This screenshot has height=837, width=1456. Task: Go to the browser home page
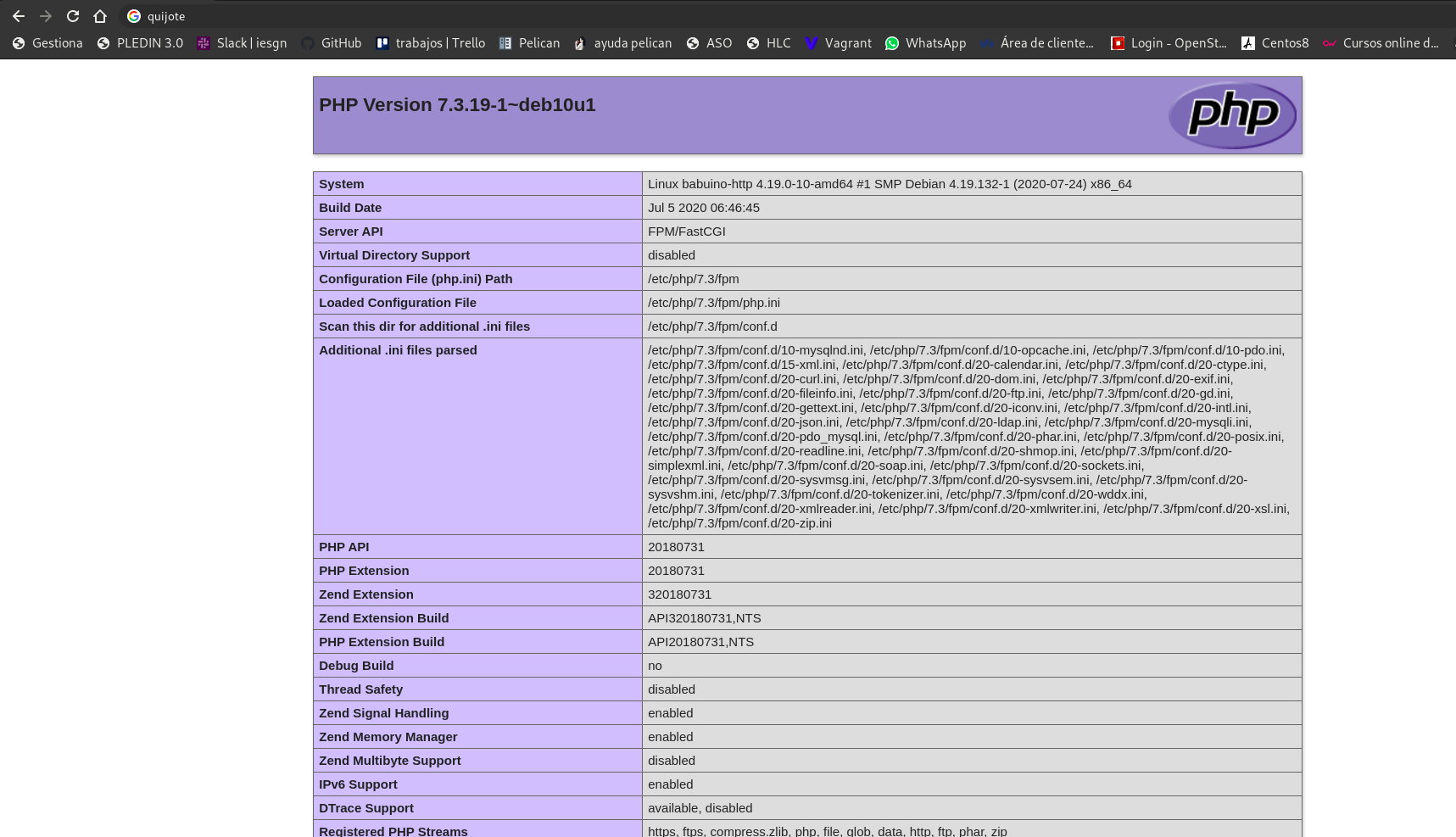(100, 16)
